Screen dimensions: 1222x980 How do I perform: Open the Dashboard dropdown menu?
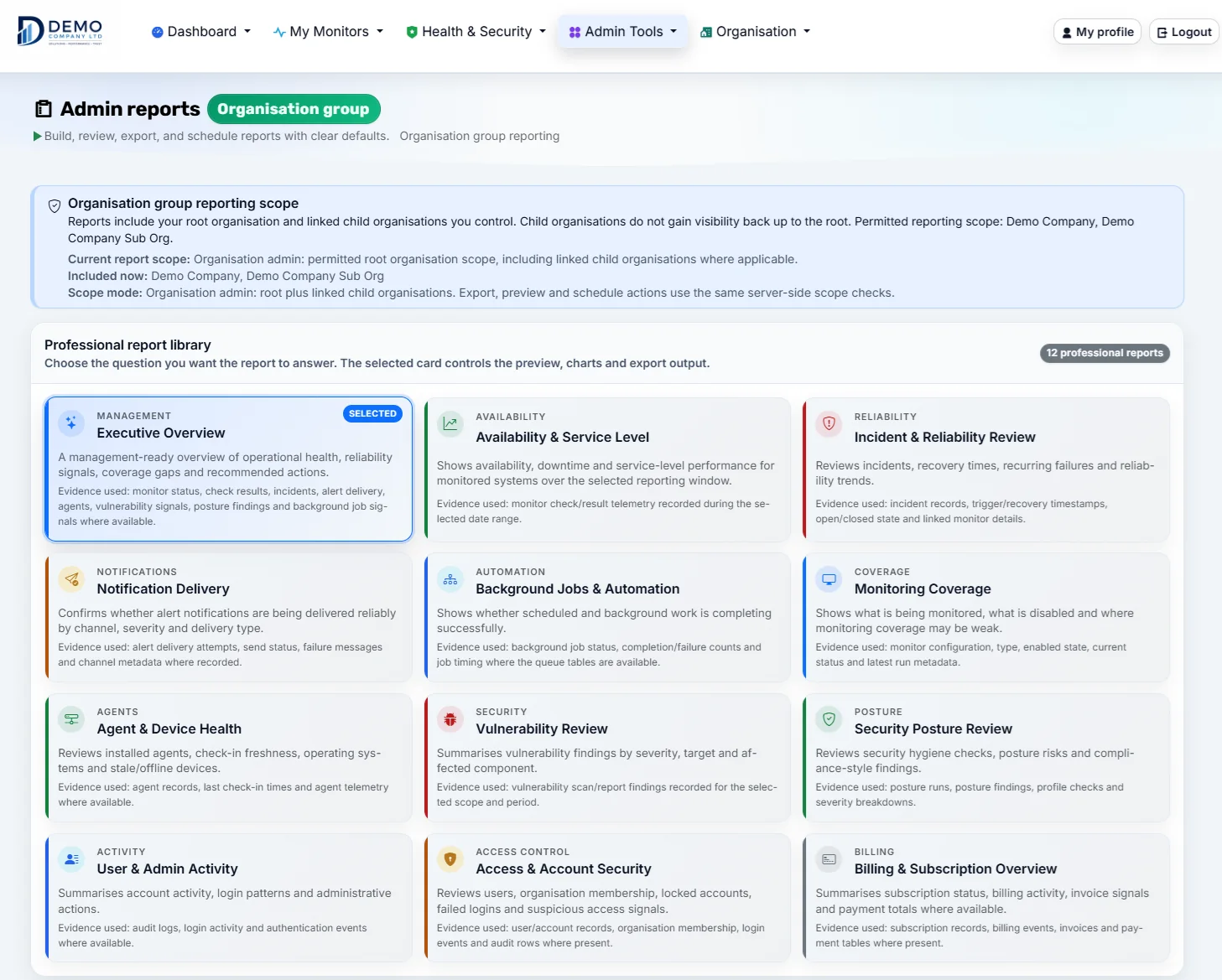(201, 32)
